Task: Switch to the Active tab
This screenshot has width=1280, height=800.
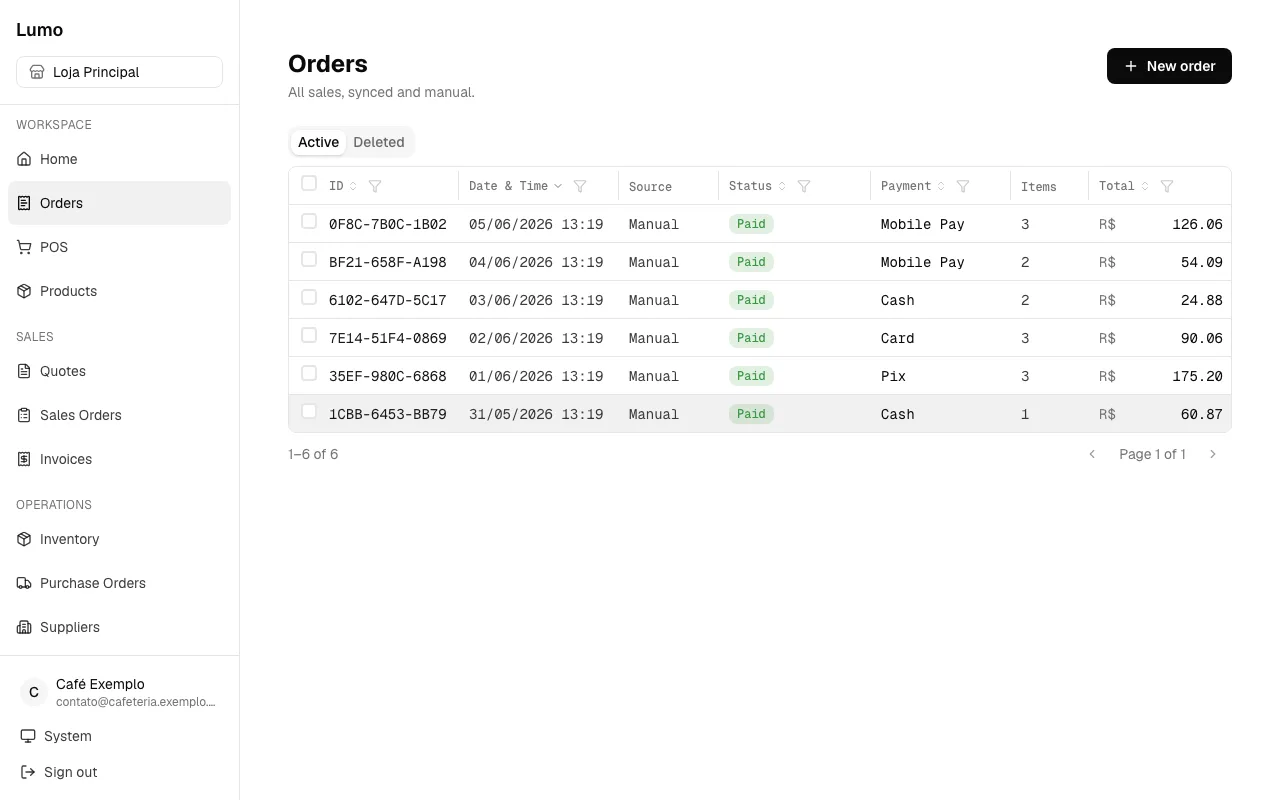Action: 318,142
